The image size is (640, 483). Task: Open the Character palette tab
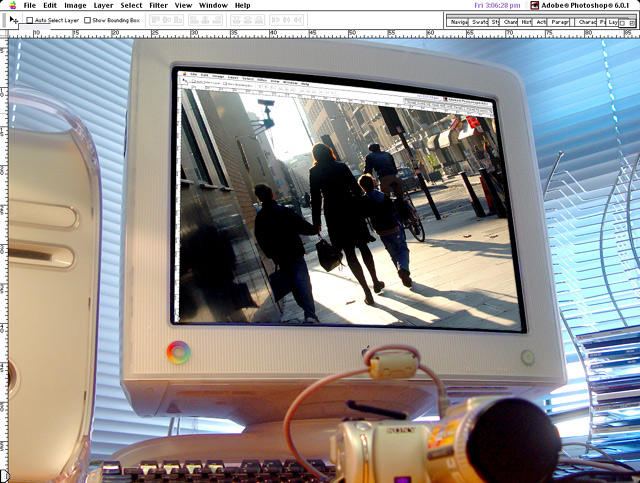click(x=587, y=21)
